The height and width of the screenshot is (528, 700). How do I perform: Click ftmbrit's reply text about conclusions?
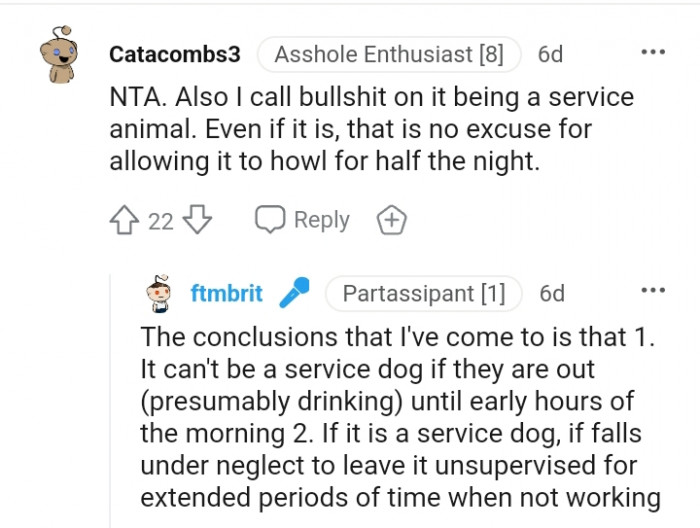point(400,417)
